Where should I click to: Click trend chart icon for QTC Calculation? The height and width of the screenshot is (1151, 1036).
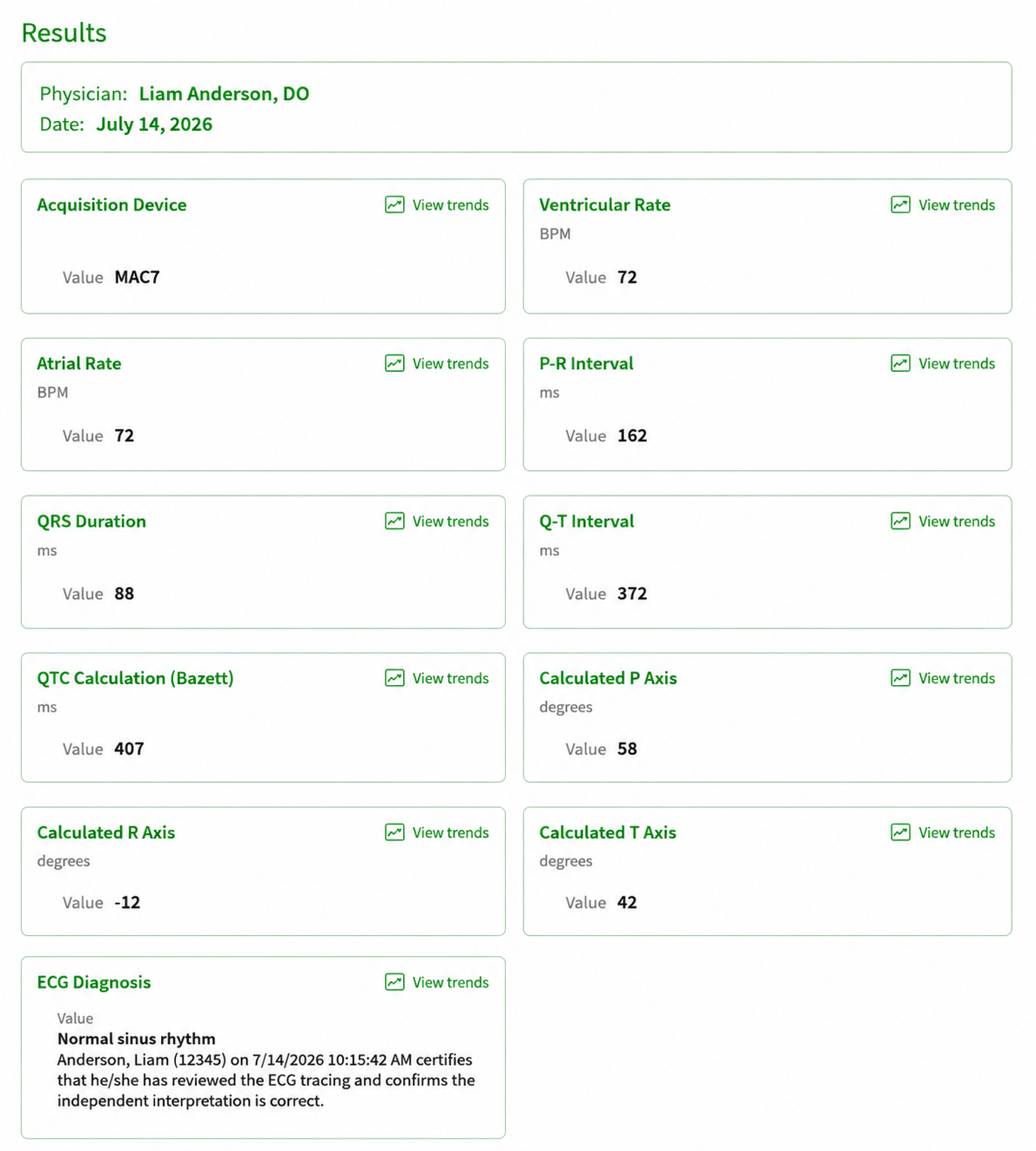394,677
